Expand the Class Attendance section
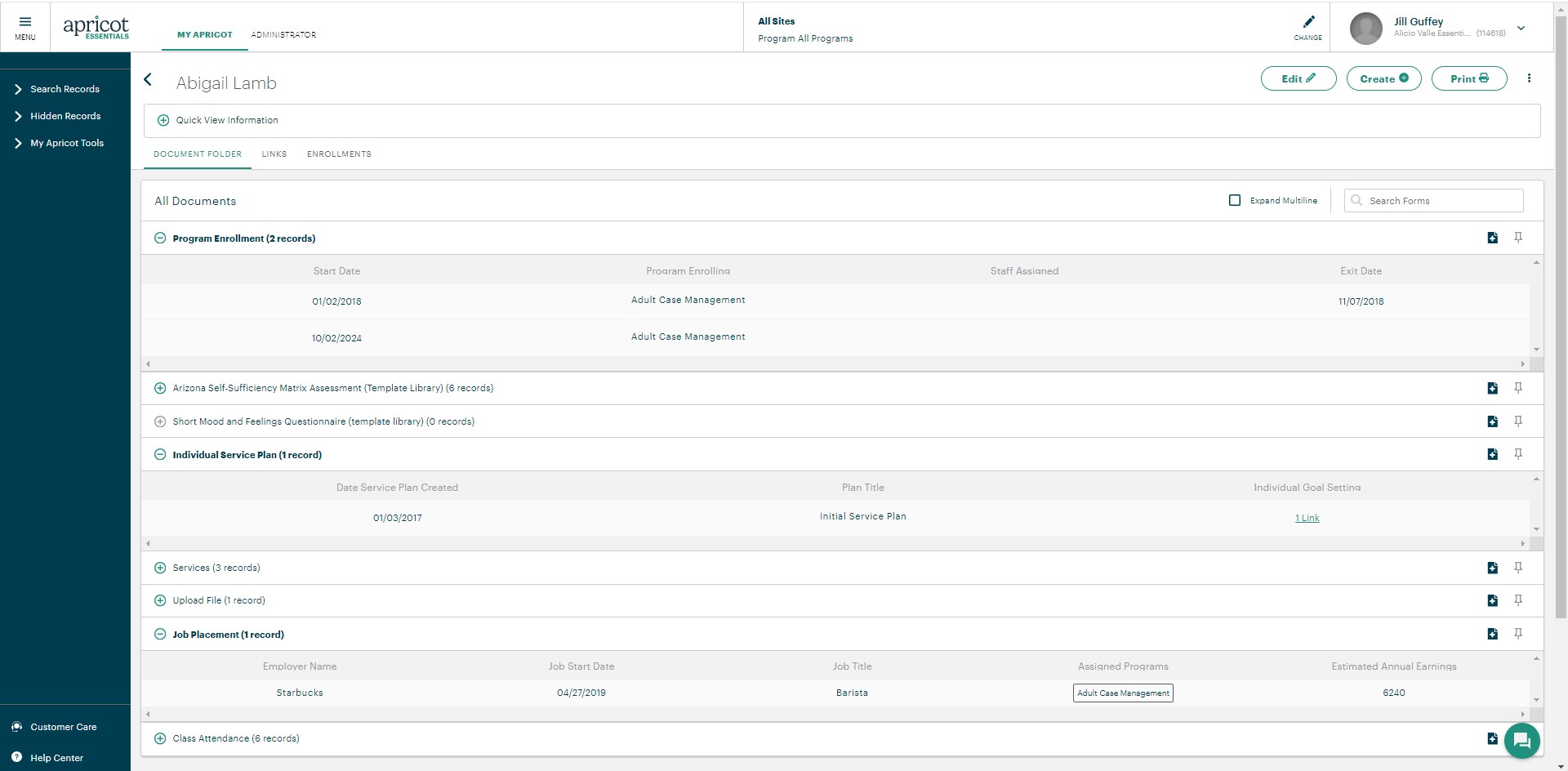 tap(160, 738)
